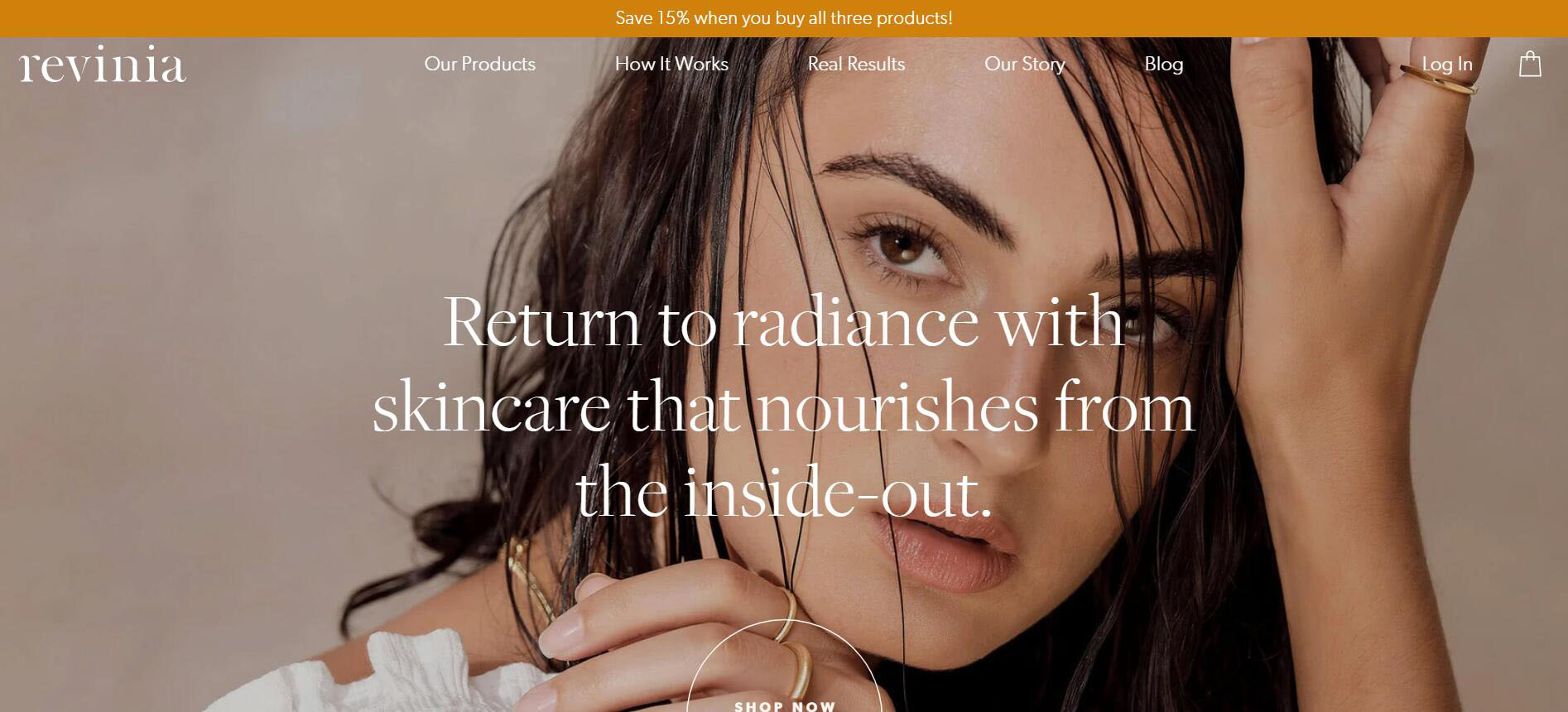Click headline line 'Return to radiance with'
The height and width of the screenshot is (712, 1568).
click(x=783, y=321)
